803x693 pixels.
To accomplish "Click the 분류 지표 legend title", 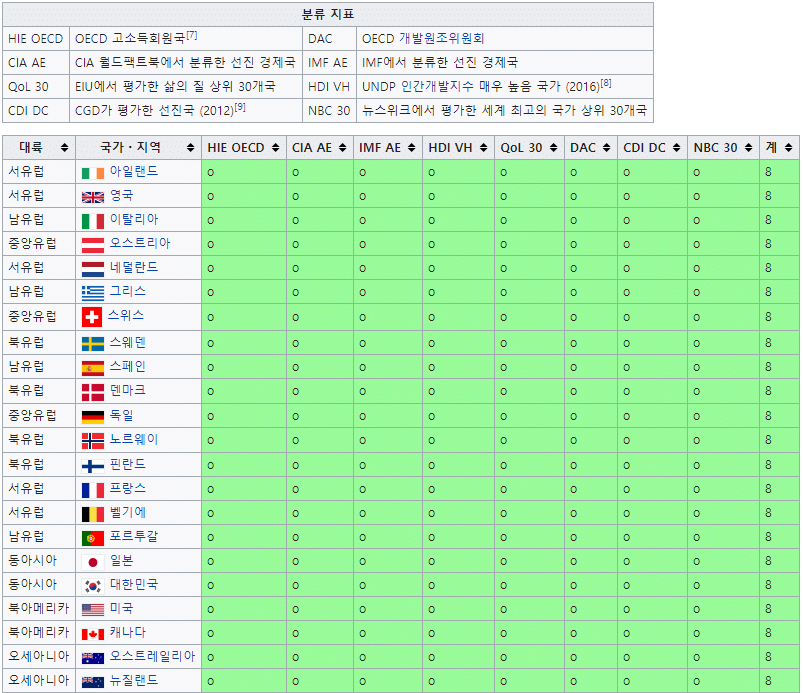I will pos(328,14).
